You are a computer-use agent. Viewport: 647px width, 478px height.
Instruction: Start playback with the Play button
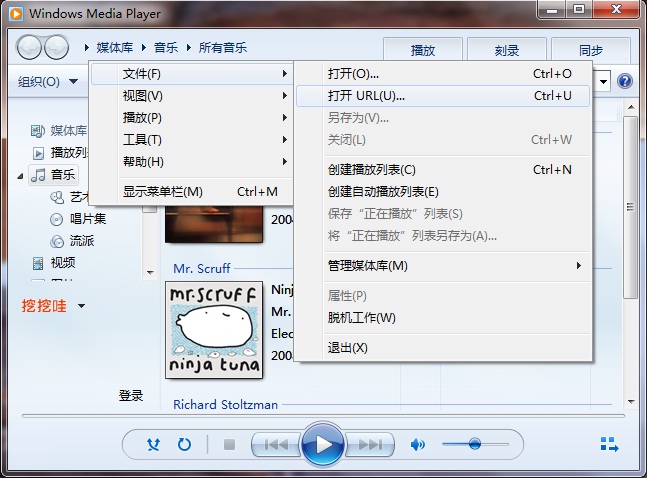pyautogui.click(x=322, y=444)
